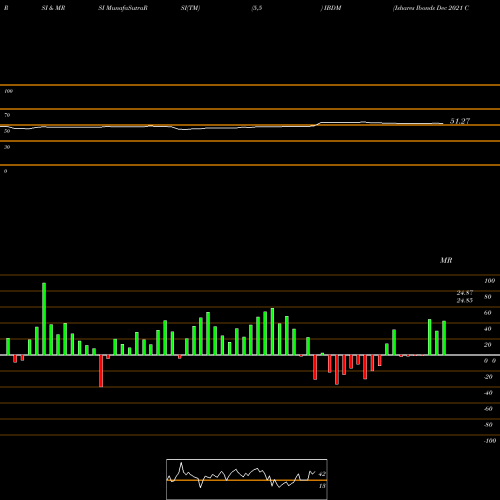Click the ')IBDM' ticker label

[331, 8]
